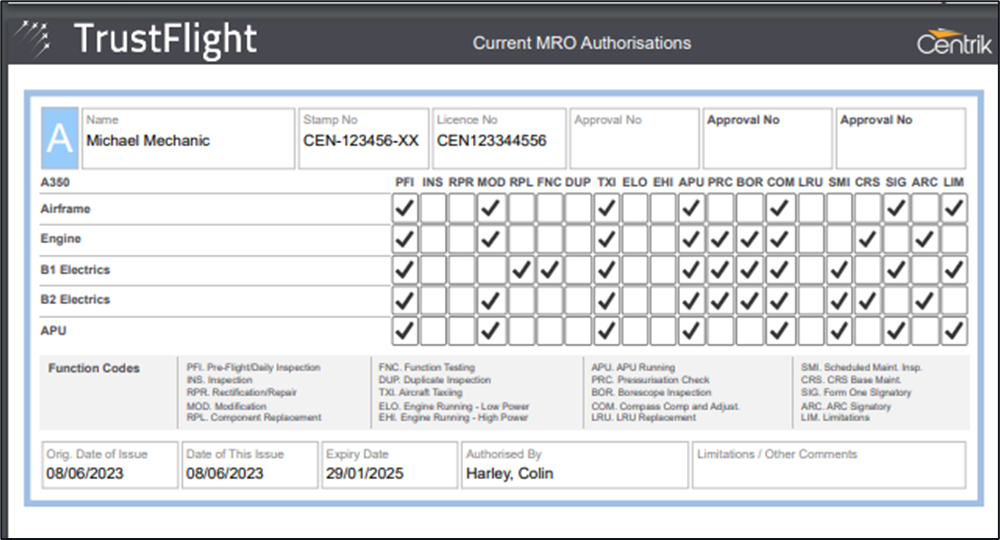The height and width of the screenshot is (540, 1000).
Task: Click the Licence No field
Action: click(x=498, y=139)
